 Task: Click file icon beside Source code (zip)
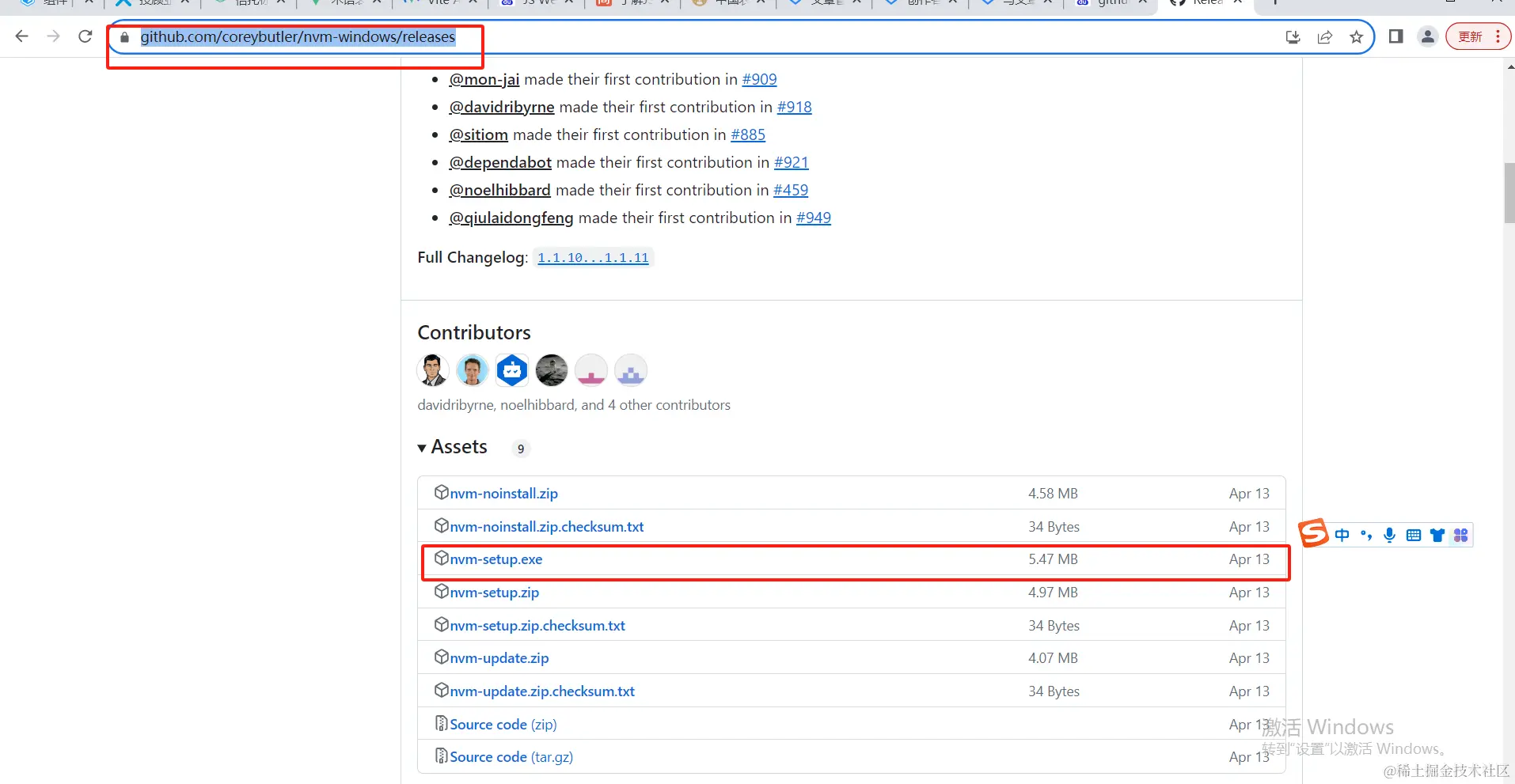tap(442, 723)
